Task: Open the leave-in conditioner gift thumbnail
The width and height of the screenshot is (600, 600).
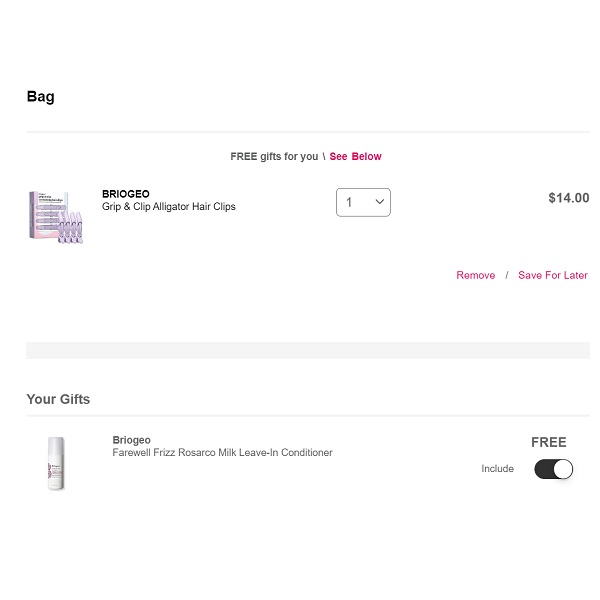Action: 56,463
